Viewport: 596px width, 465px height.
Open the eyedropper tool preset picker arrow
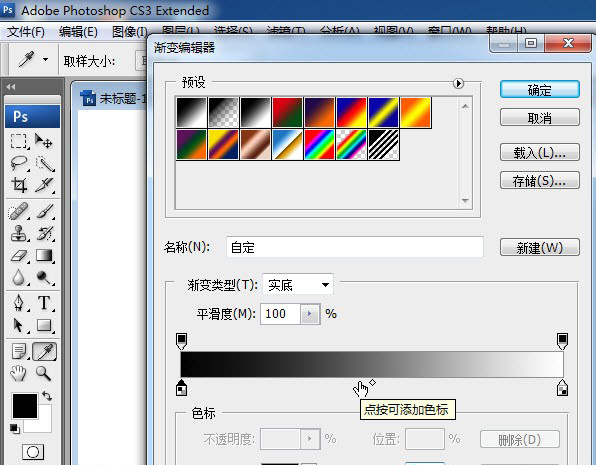coord(46,60)
